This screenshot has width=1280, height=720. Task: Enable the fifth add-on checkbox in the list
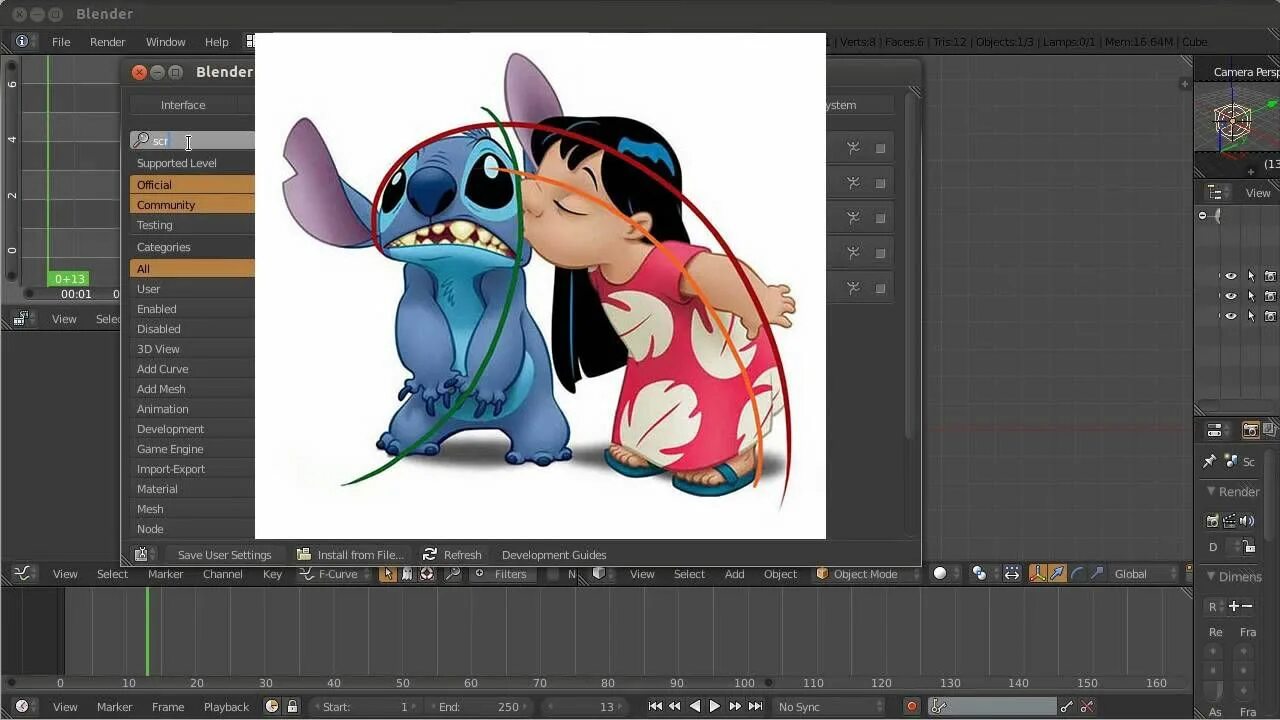click(x=881, y=288)
